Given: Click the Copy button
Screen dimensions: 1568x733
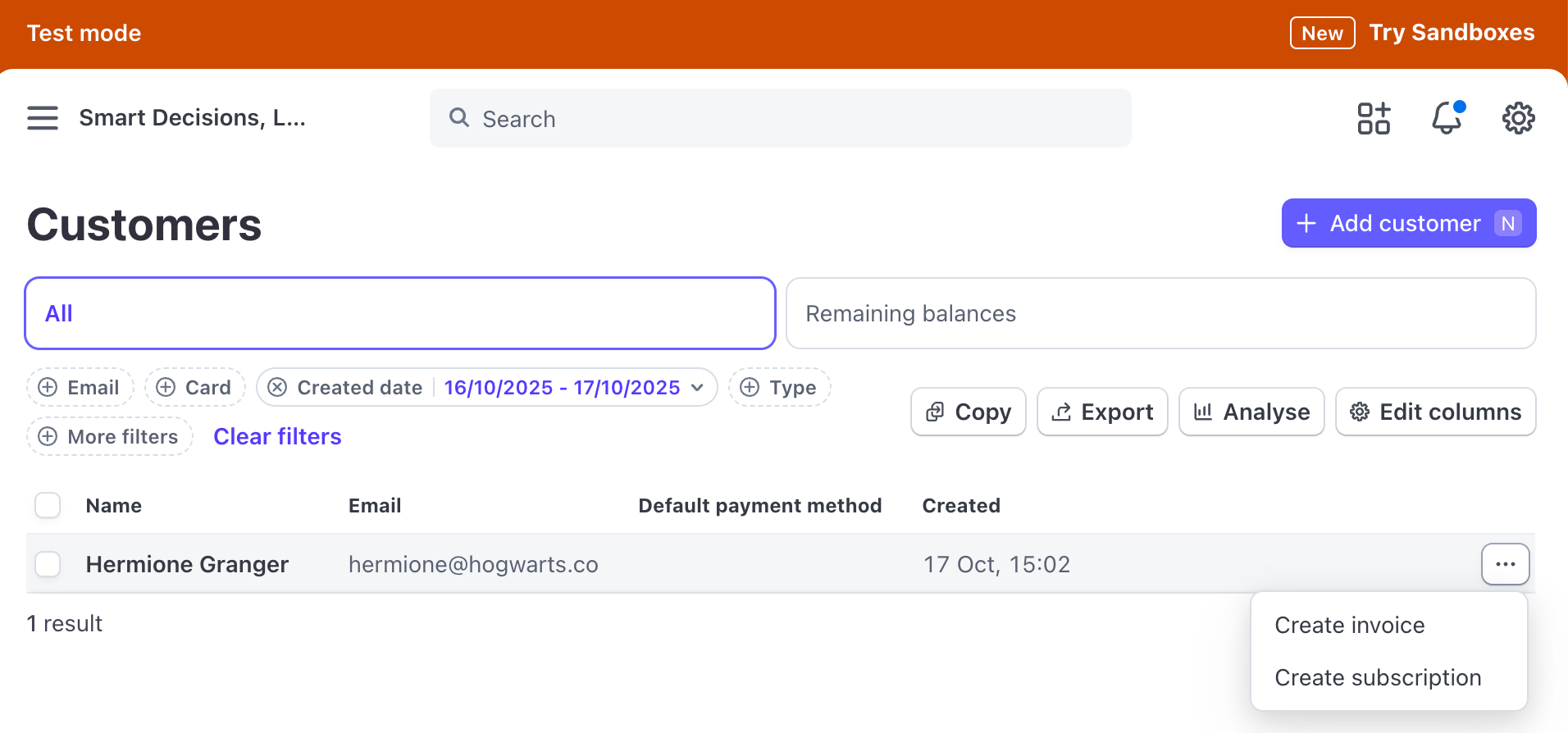Looking at the screenshot, I should click(x=968, y=412).
